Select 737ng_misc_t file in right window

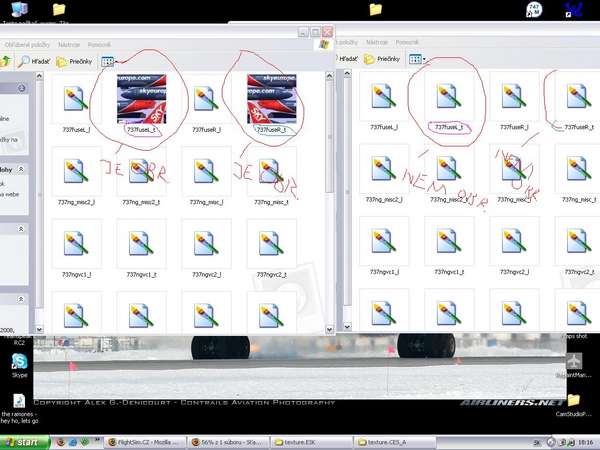(x=579, y=174)
